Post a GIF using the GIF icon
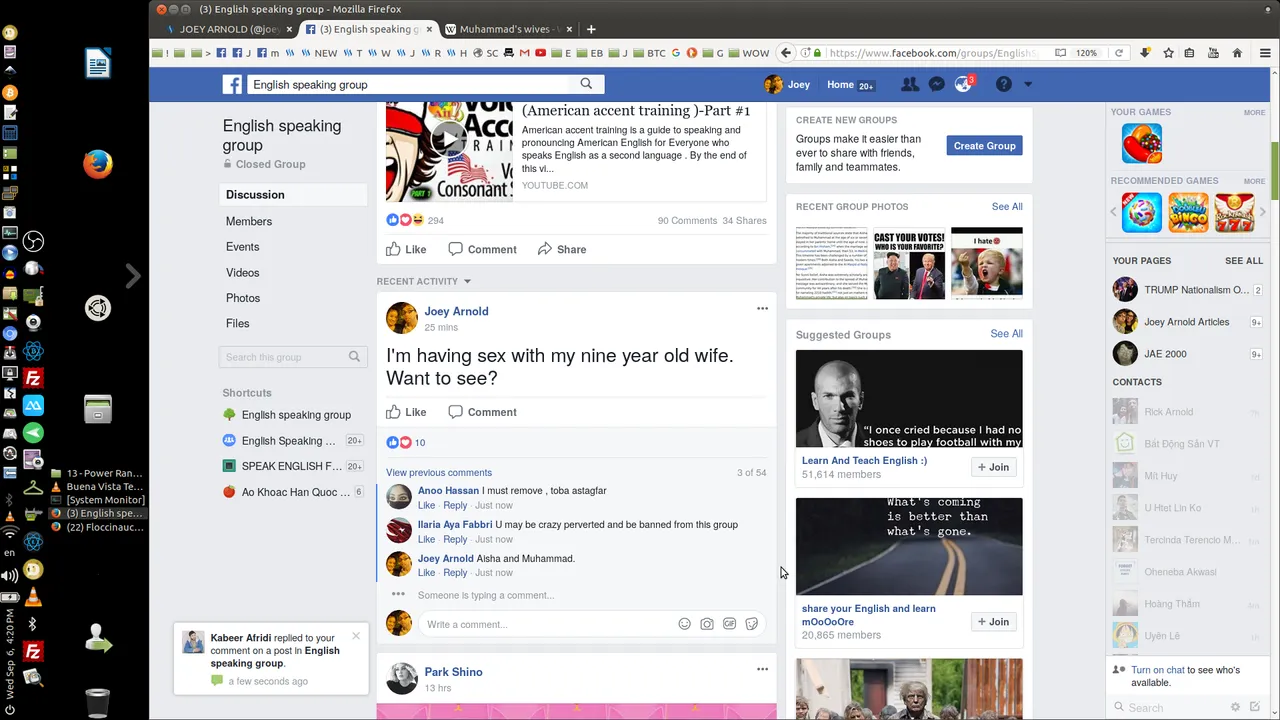 (x=730, y=624)
